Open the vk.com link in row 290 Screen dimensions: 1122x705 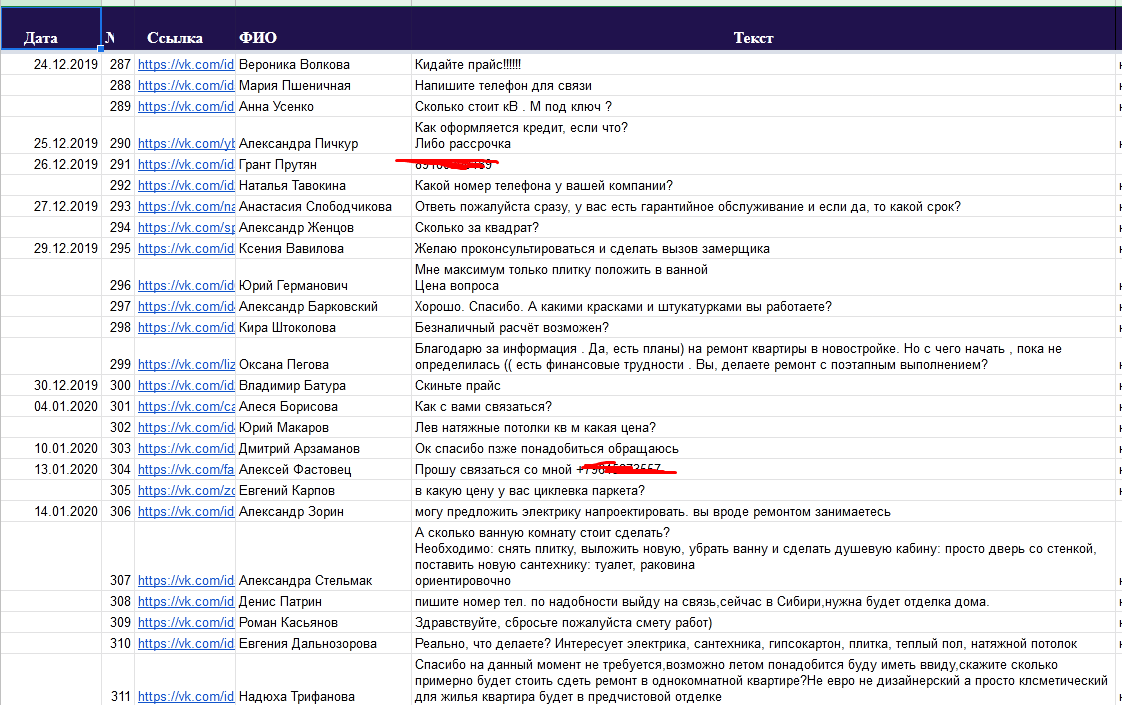[186, 143]
